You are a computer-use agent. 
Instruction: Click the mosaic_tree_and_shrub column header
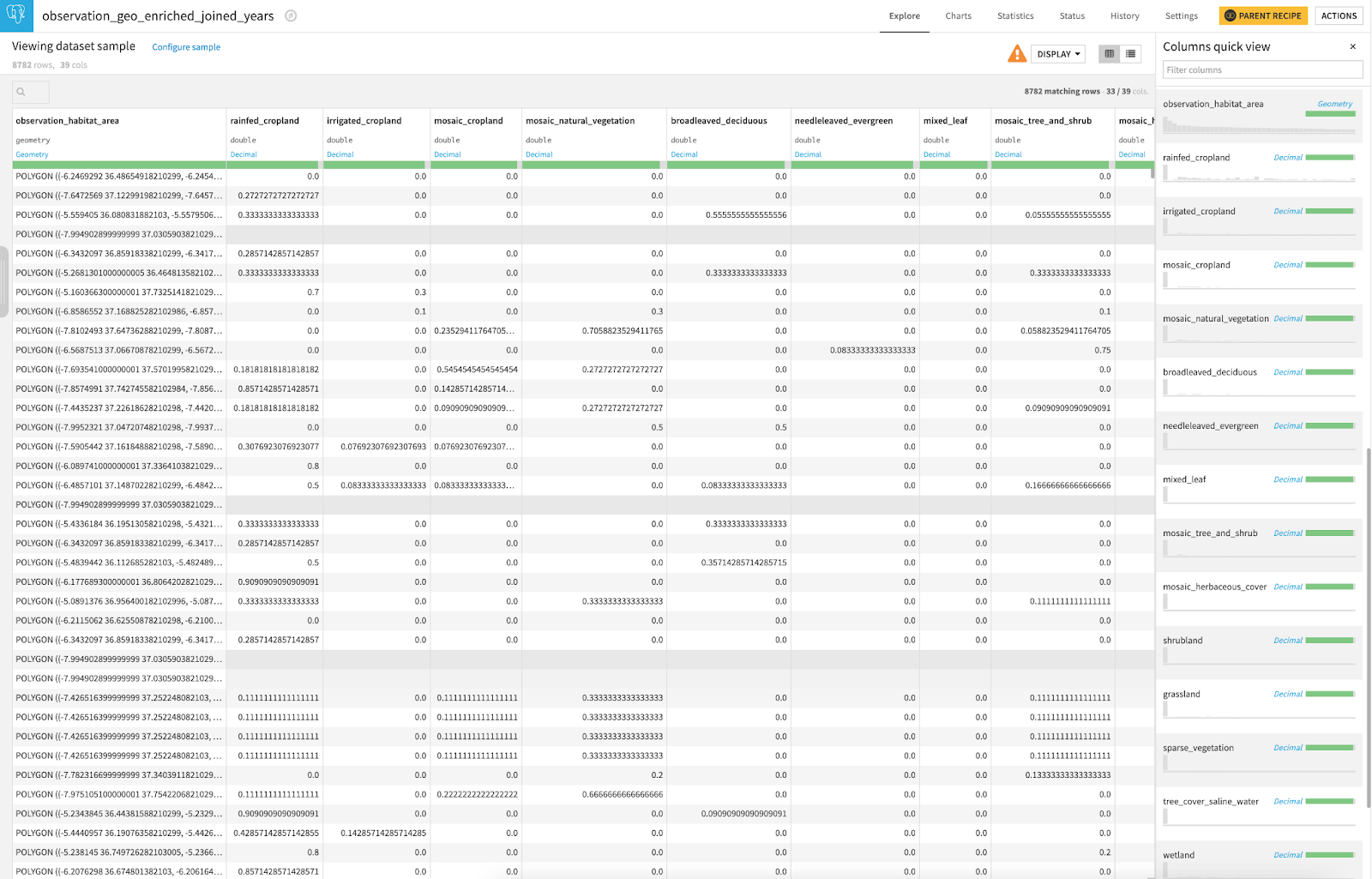[1043, 121]
